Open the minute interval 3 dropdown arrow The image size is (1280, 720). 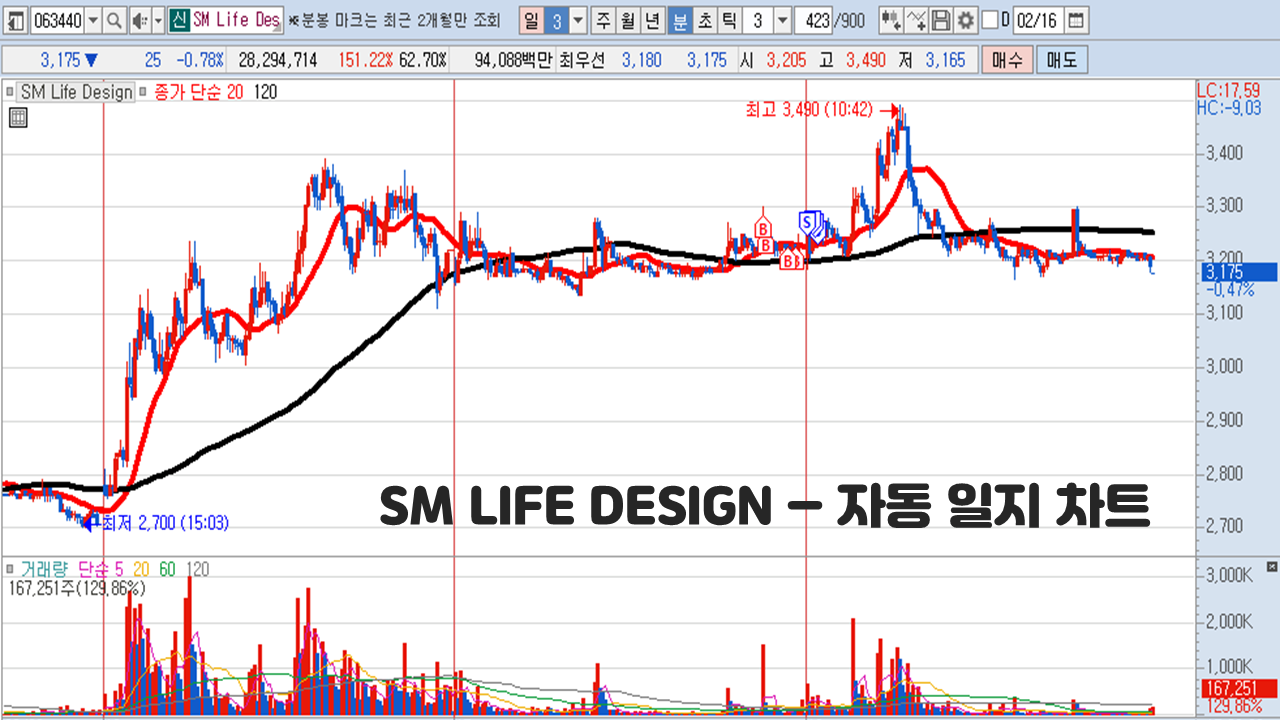[x=783, y=20]
